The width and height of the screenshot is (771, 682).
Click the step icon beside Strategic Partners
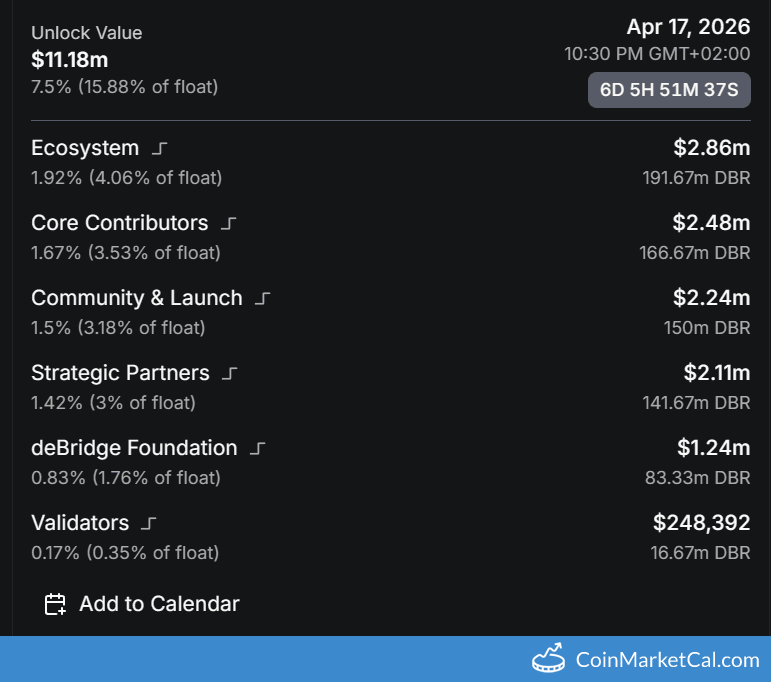(230, 374)
